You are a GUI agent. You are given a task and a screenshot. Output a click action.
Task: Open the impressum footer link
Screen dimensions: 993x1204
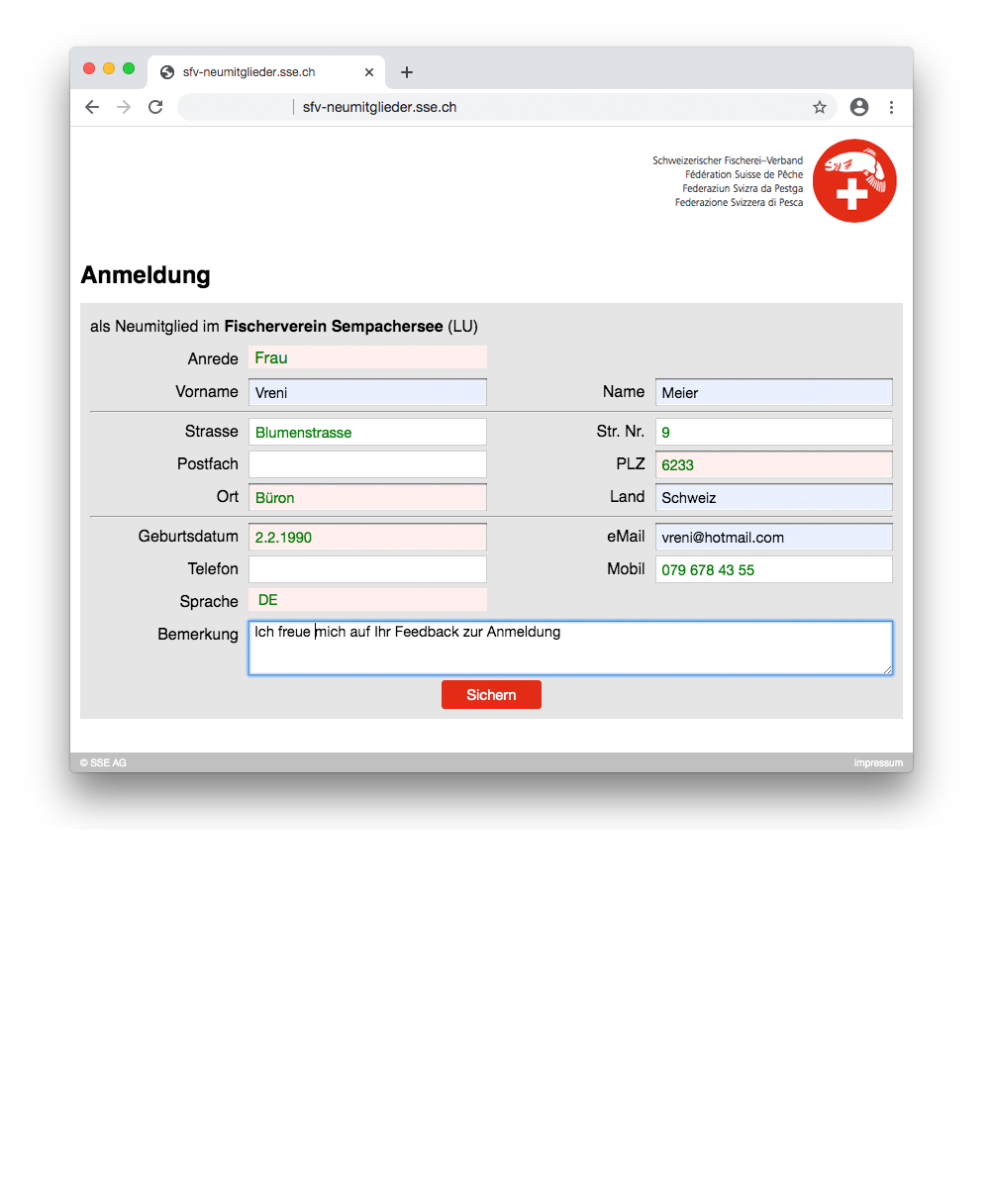pos(878,763)
